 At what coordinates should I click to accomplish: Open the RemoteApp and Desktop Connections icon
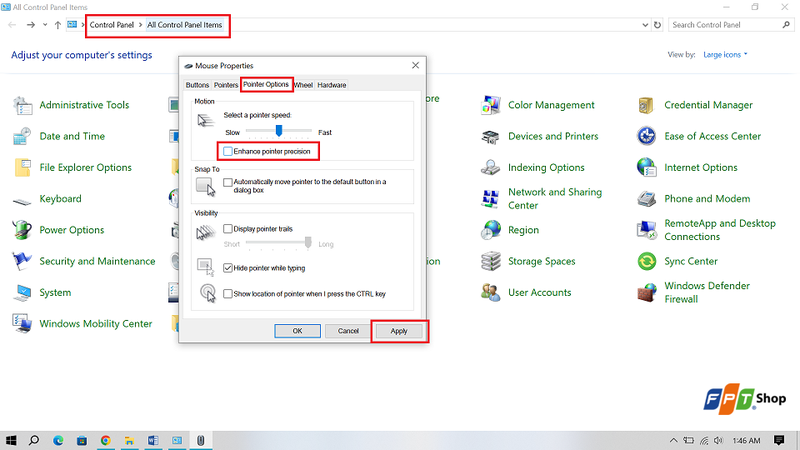coord(646,230)
